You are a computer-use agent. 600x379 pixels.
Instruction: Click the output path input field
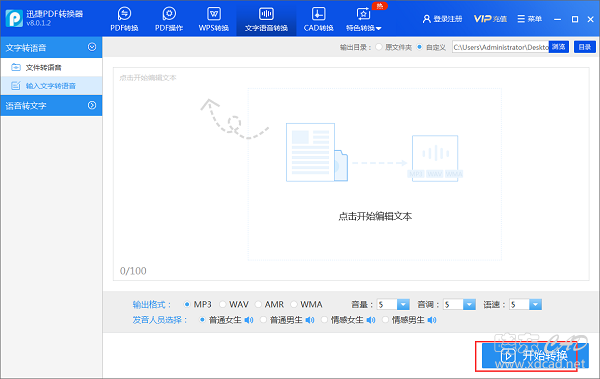click(x=500, y=47)
